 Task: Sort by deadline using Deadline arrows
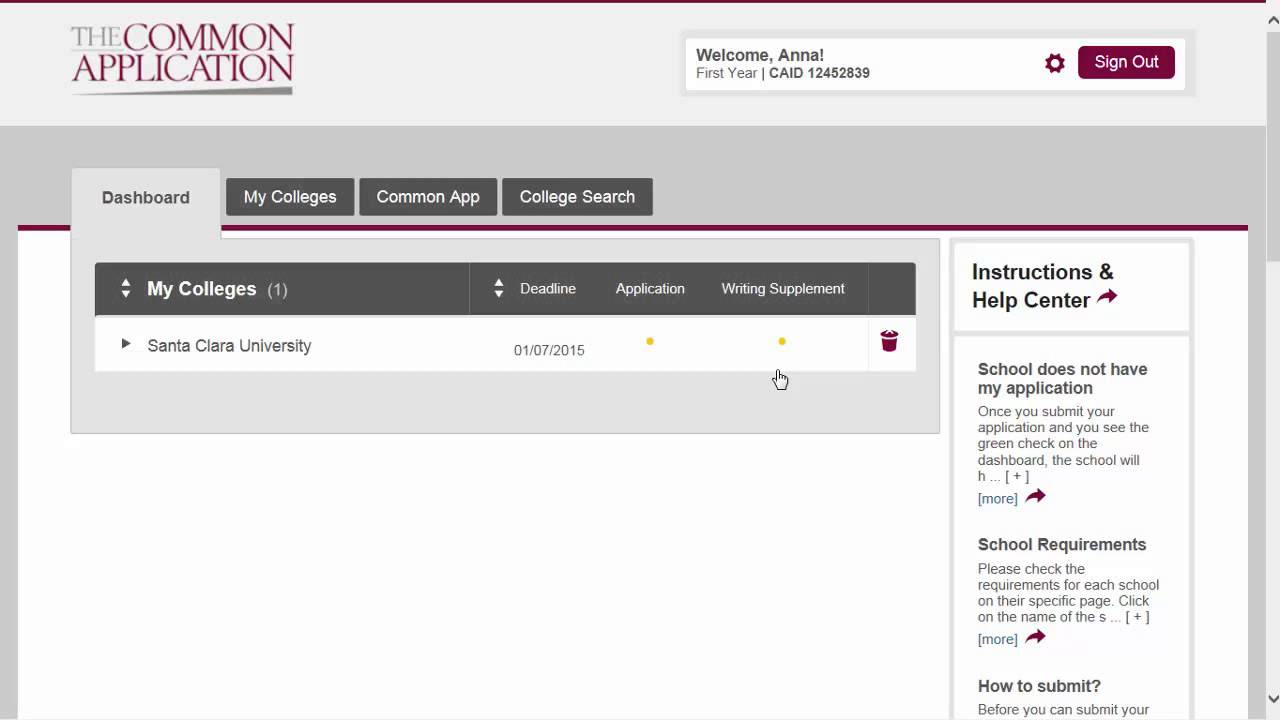point(499,289)
